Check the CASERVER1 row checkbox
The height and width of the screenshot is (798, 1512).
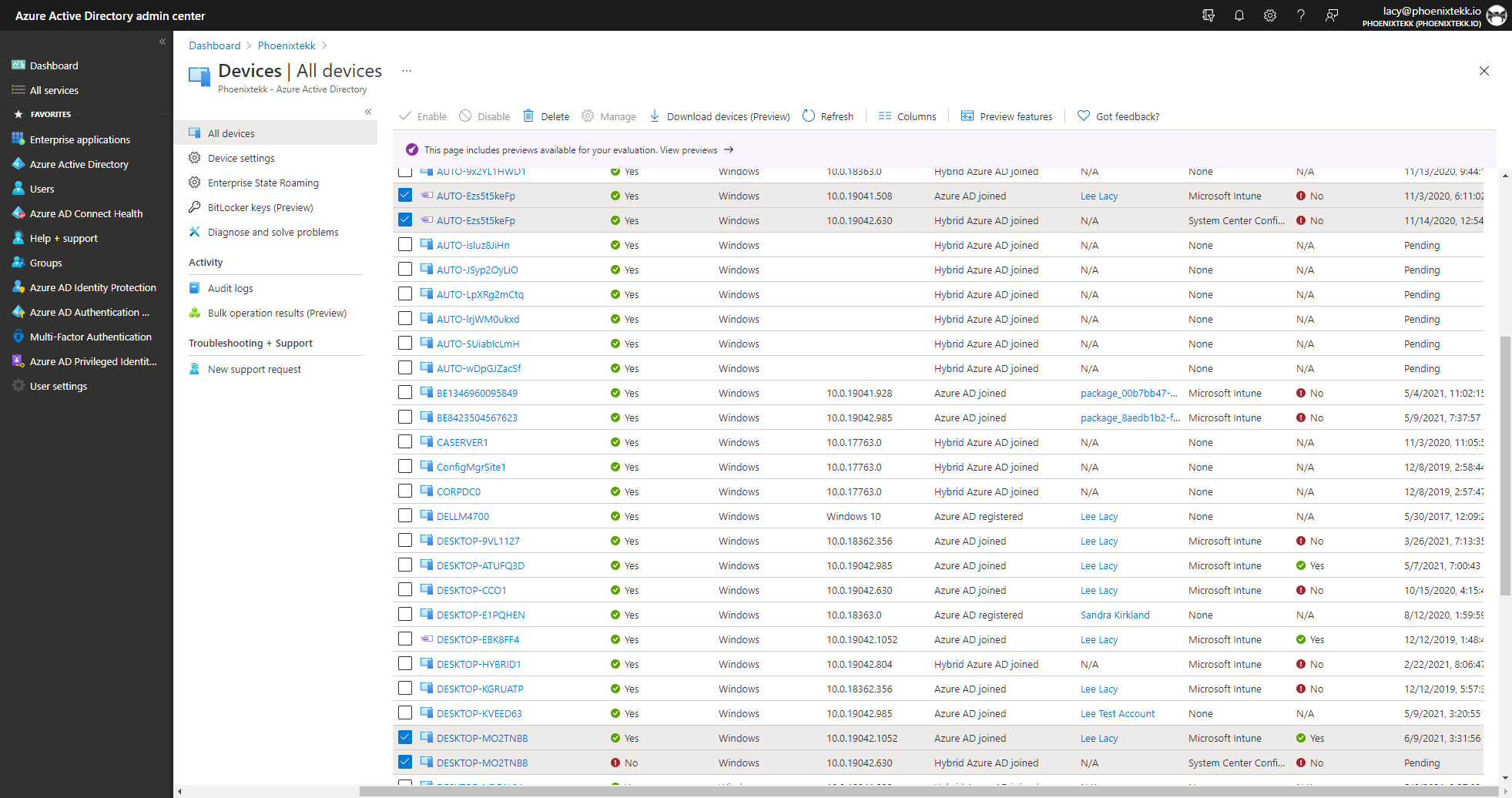[x=405, y=441]
